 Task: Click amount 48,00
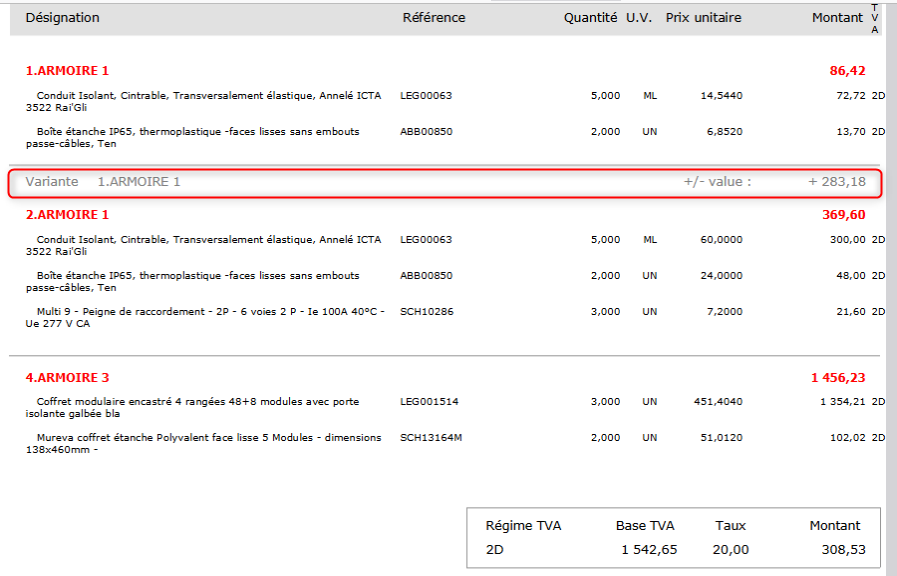851,276
